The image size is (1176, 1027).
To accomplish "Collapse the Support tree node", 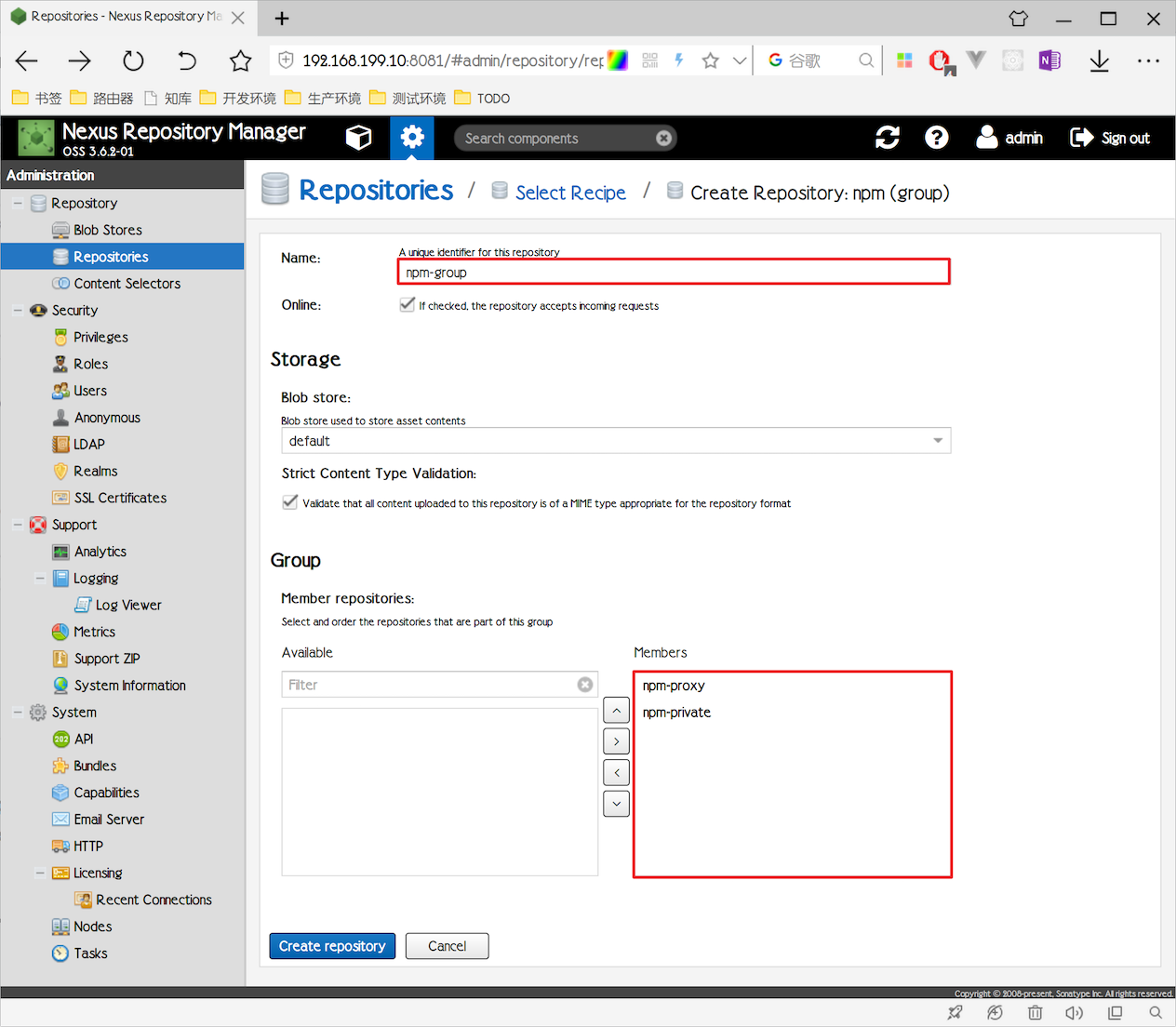I will pyautogui.click(x=18, y=525).
